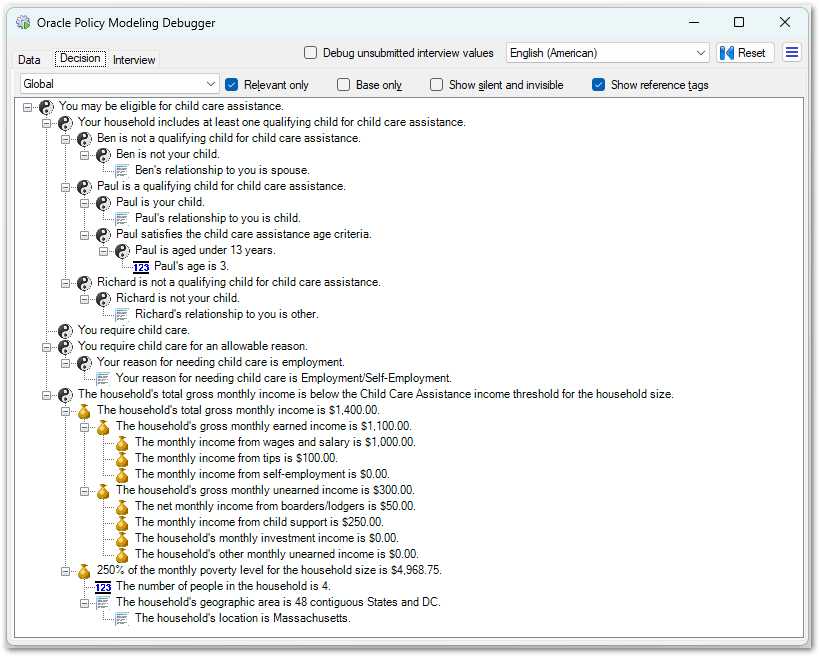
Task: Collapse 'You require child care for an allowable reason' node
Action: (47, 347)
